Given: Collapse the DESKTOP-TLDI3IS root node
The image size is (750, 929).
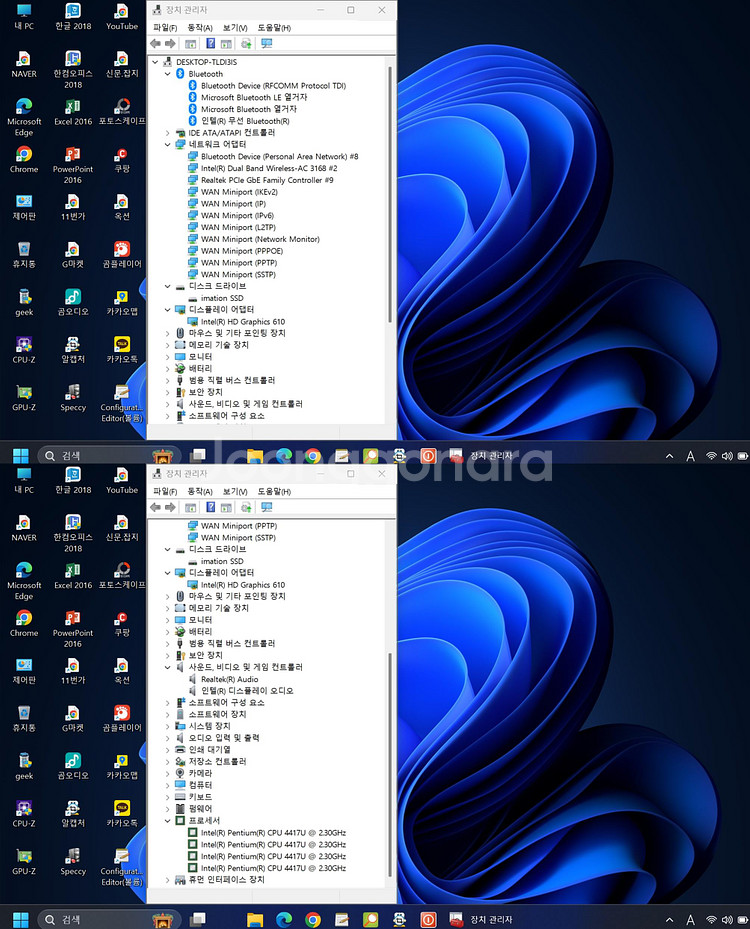Looking at the screenshot, I should click(155, 62).
